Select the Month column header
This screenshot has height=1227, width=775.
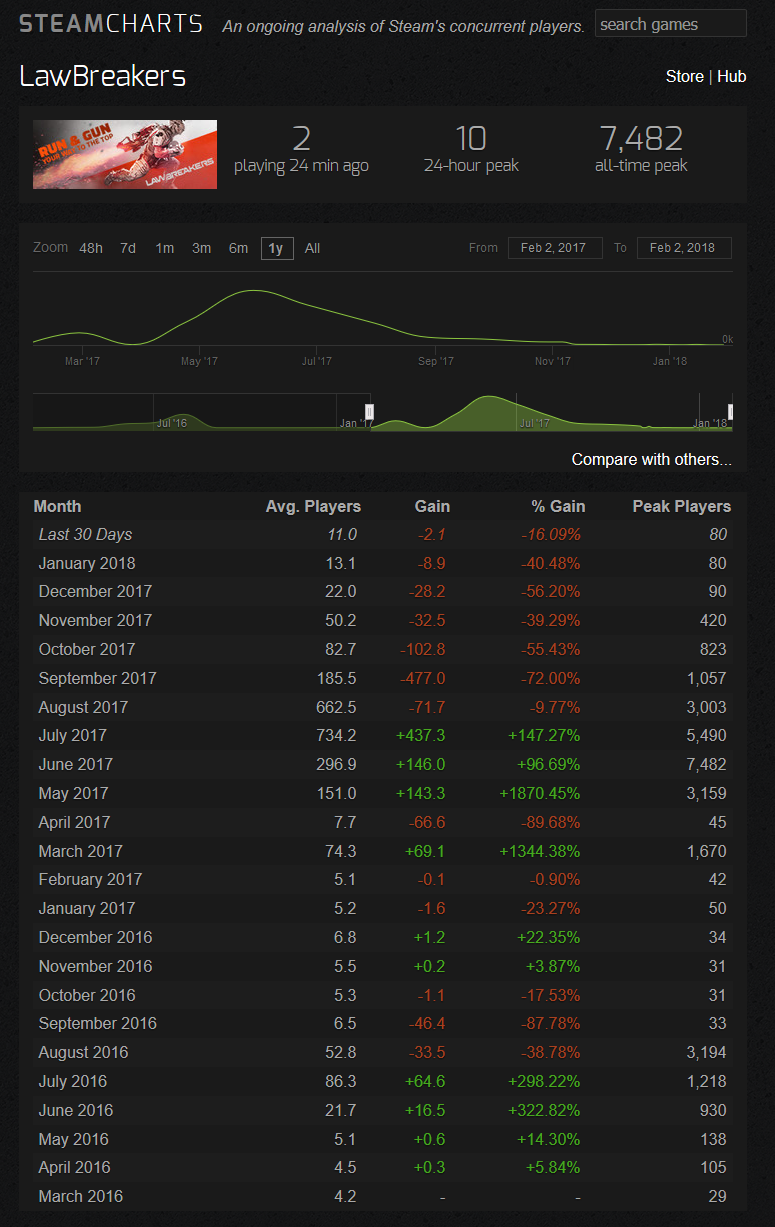coord(58,506)
